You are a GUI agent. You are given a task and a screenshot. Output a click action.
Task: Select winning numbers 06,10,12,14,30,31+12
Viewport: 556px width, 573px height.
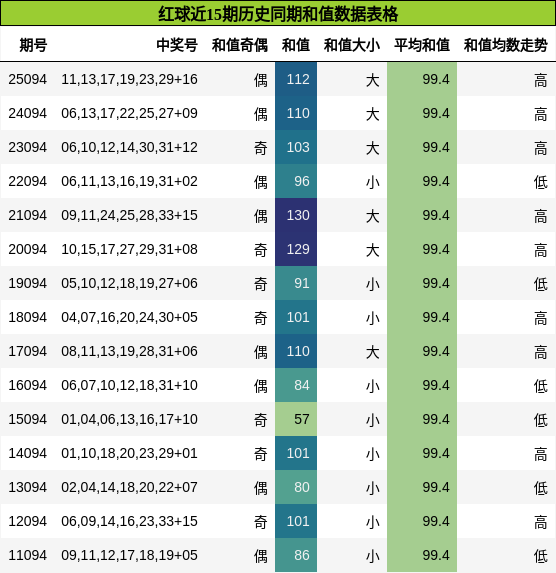pyautogui.click(x=129, y=147)
